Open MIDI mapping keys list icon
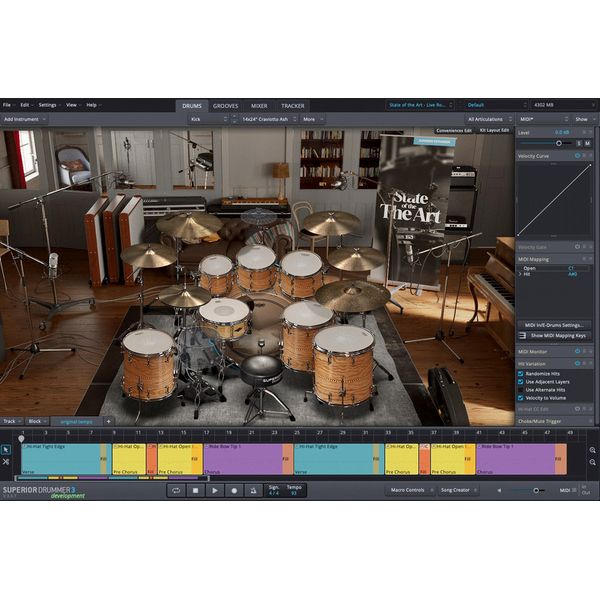 tap(522, 336)
